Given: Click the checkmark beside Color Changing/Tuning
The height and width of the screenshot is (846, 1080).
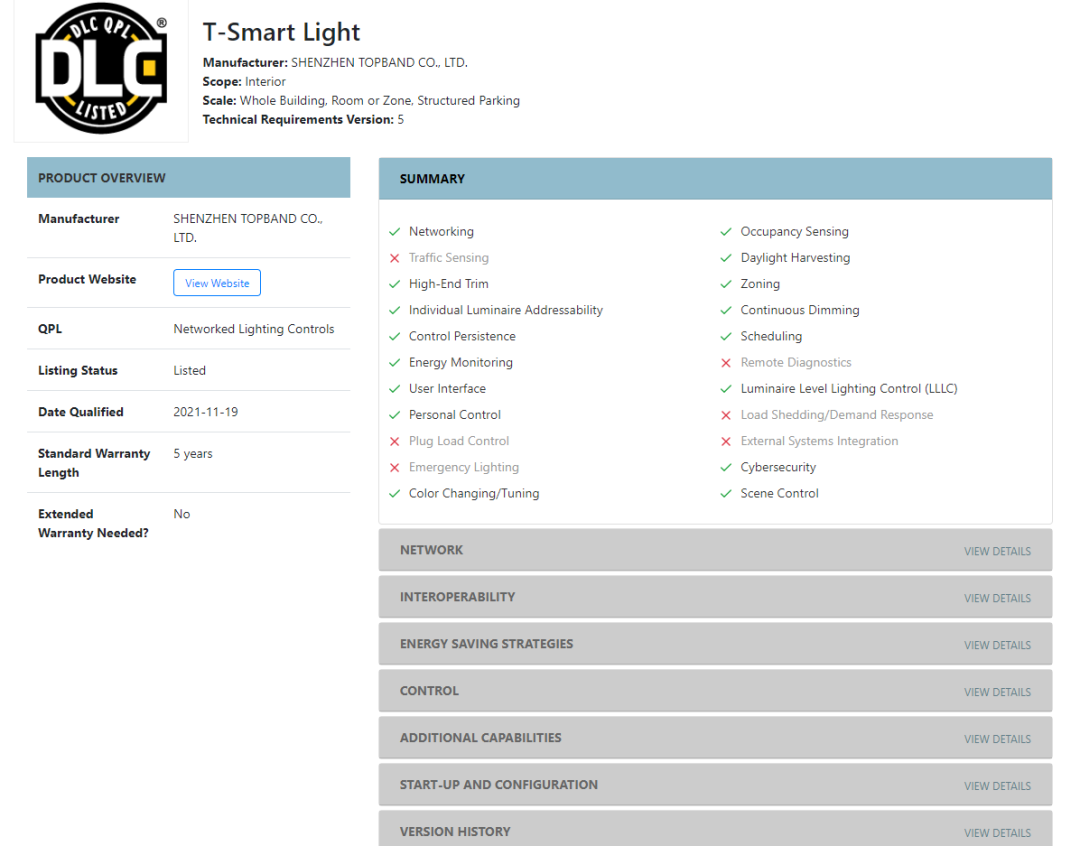Looking at the screenshot, I should coord(395,493).
